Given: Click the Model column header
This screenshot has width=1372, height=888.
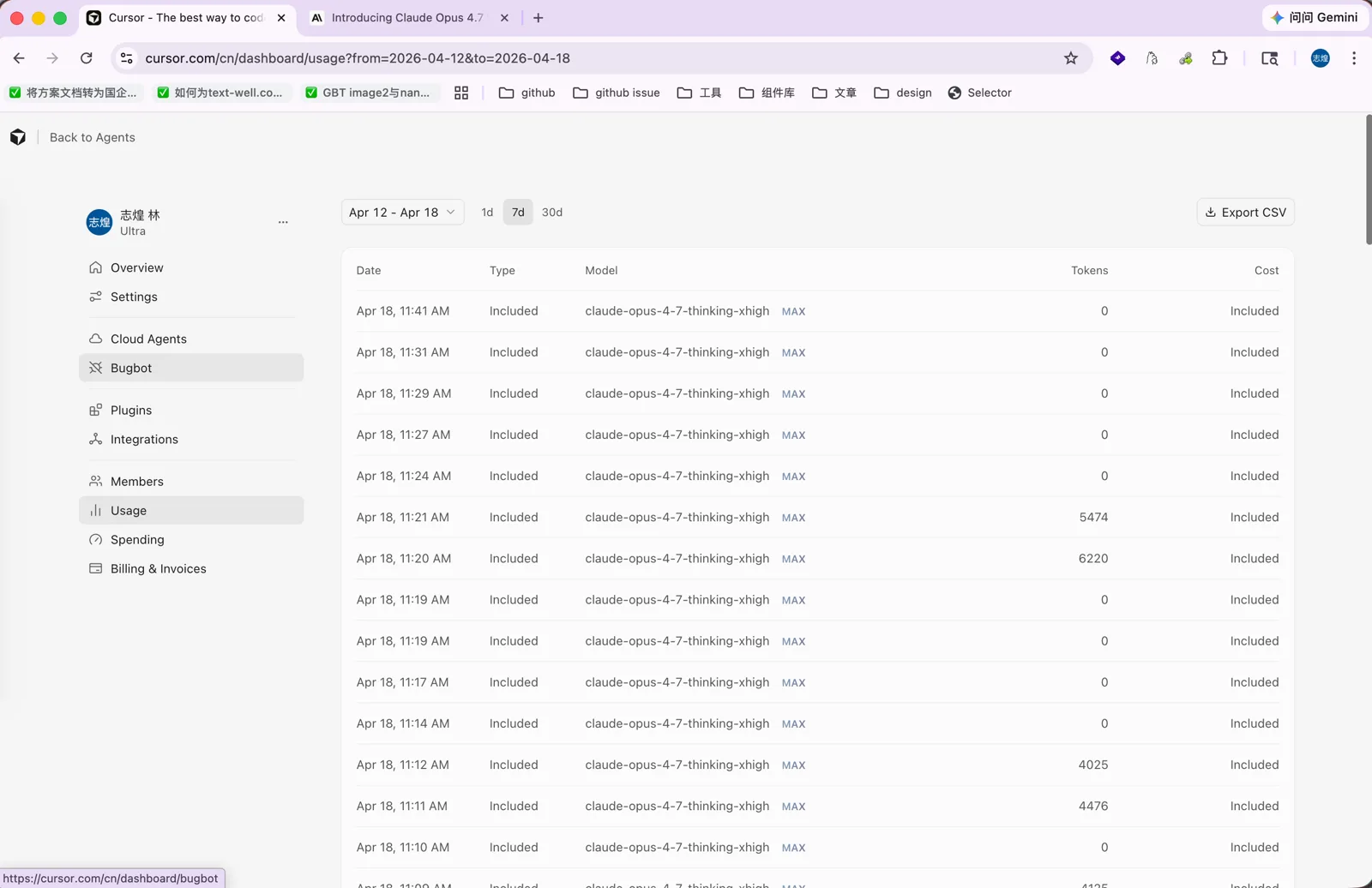Looking at the screenshot, I should (x=601, y=270).
